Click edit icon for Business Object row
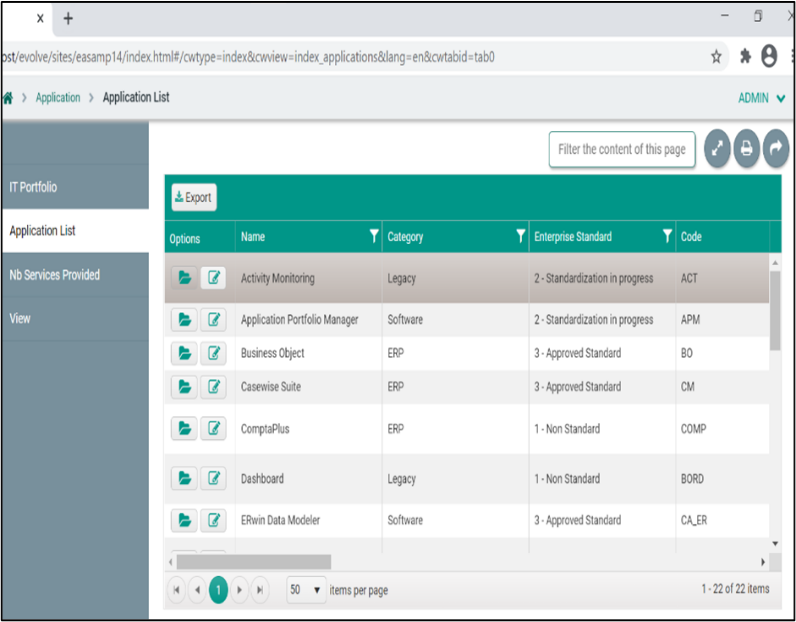The width and height of the screenshot is (796, 622). (x=213, y=353)
